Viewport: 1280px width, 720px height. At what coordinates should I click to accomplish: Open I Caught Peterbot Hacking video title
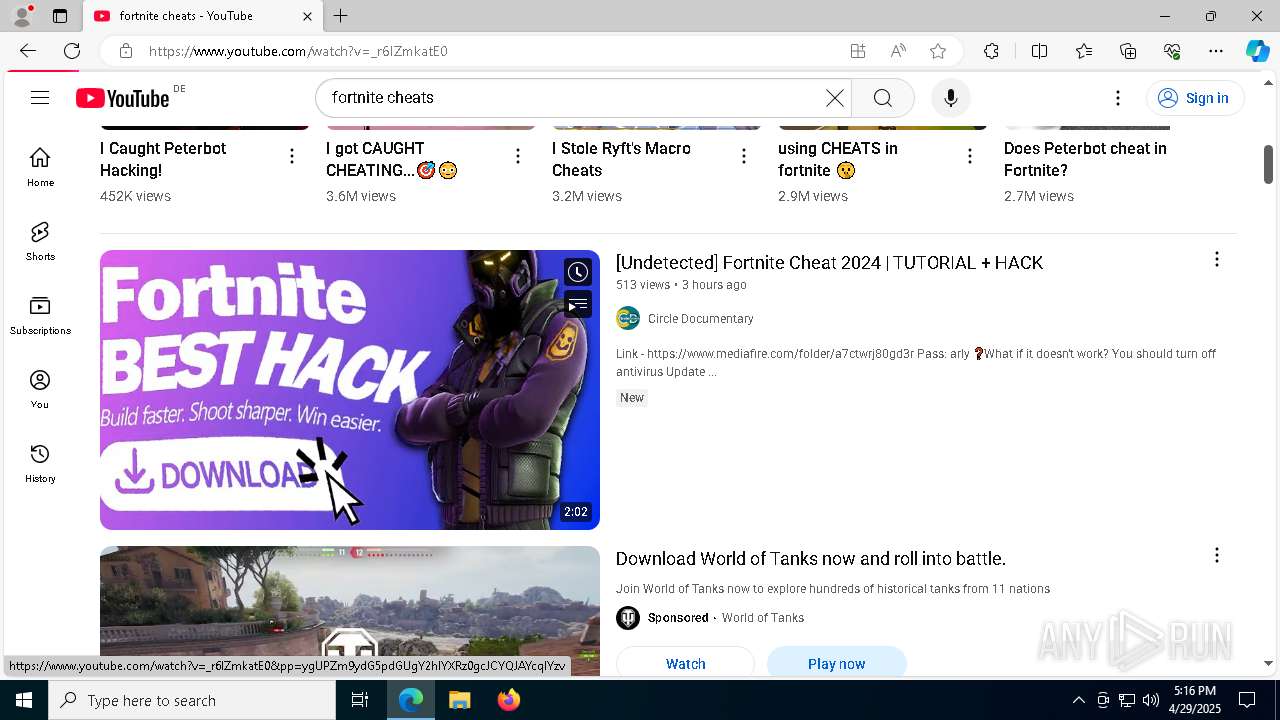pyautogui.click(x=163, y=159)
